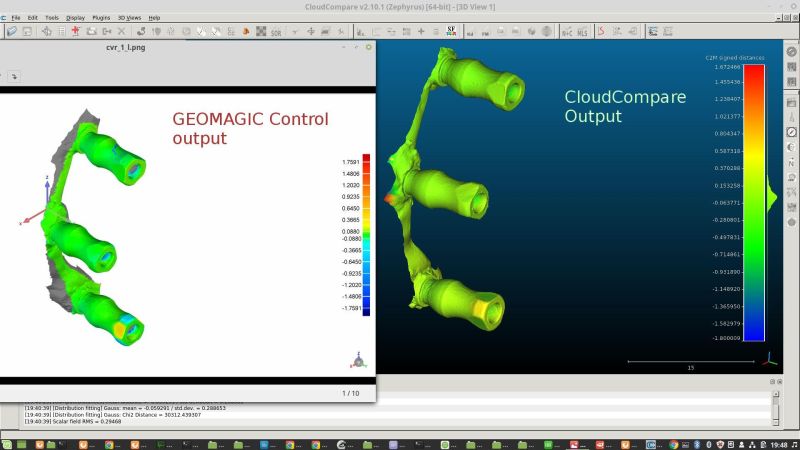
Task: Click the Chrome icon in the system tray
Action: (673, 445)
